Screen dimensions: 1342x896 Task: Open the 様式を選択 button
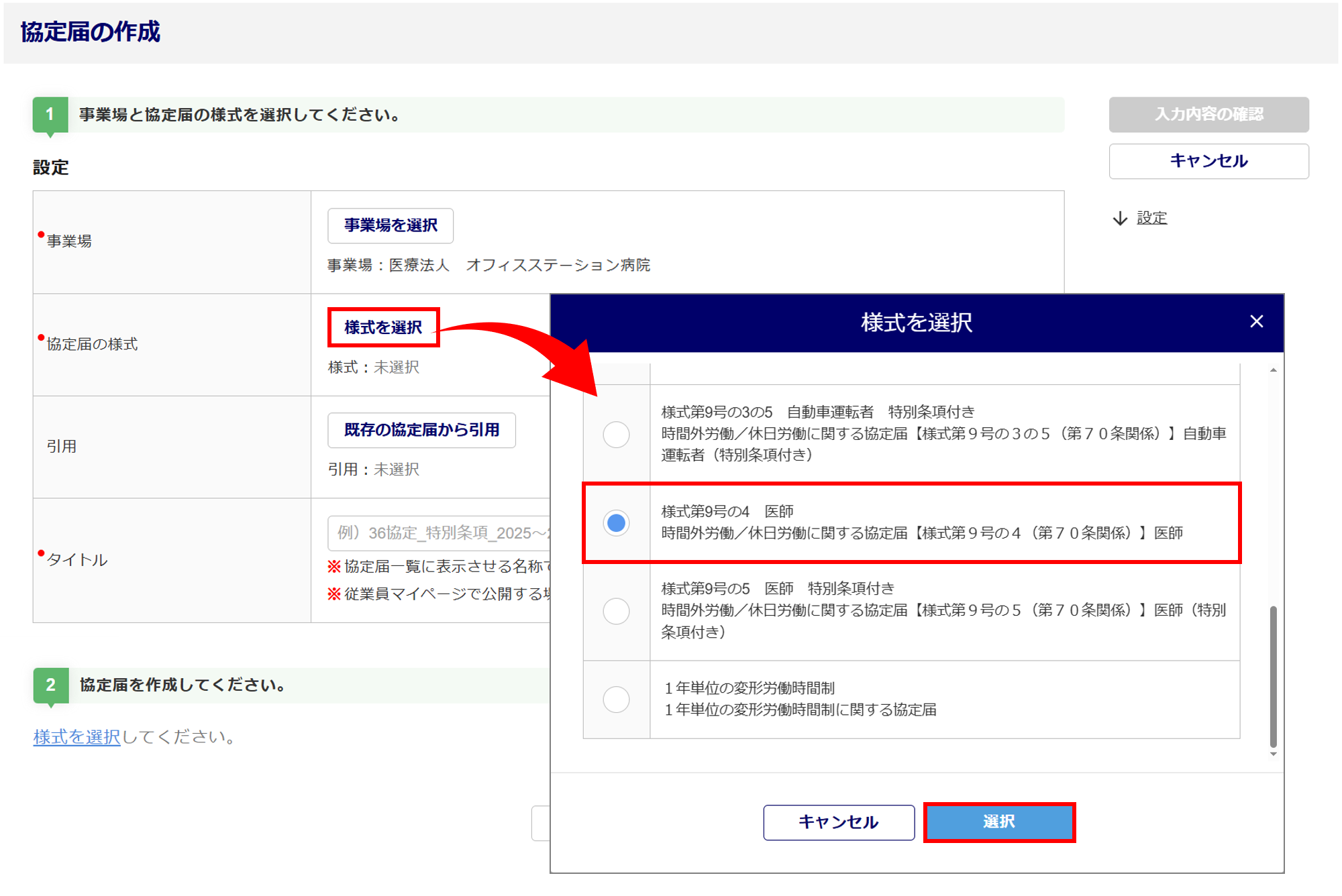tap(383, 327)
